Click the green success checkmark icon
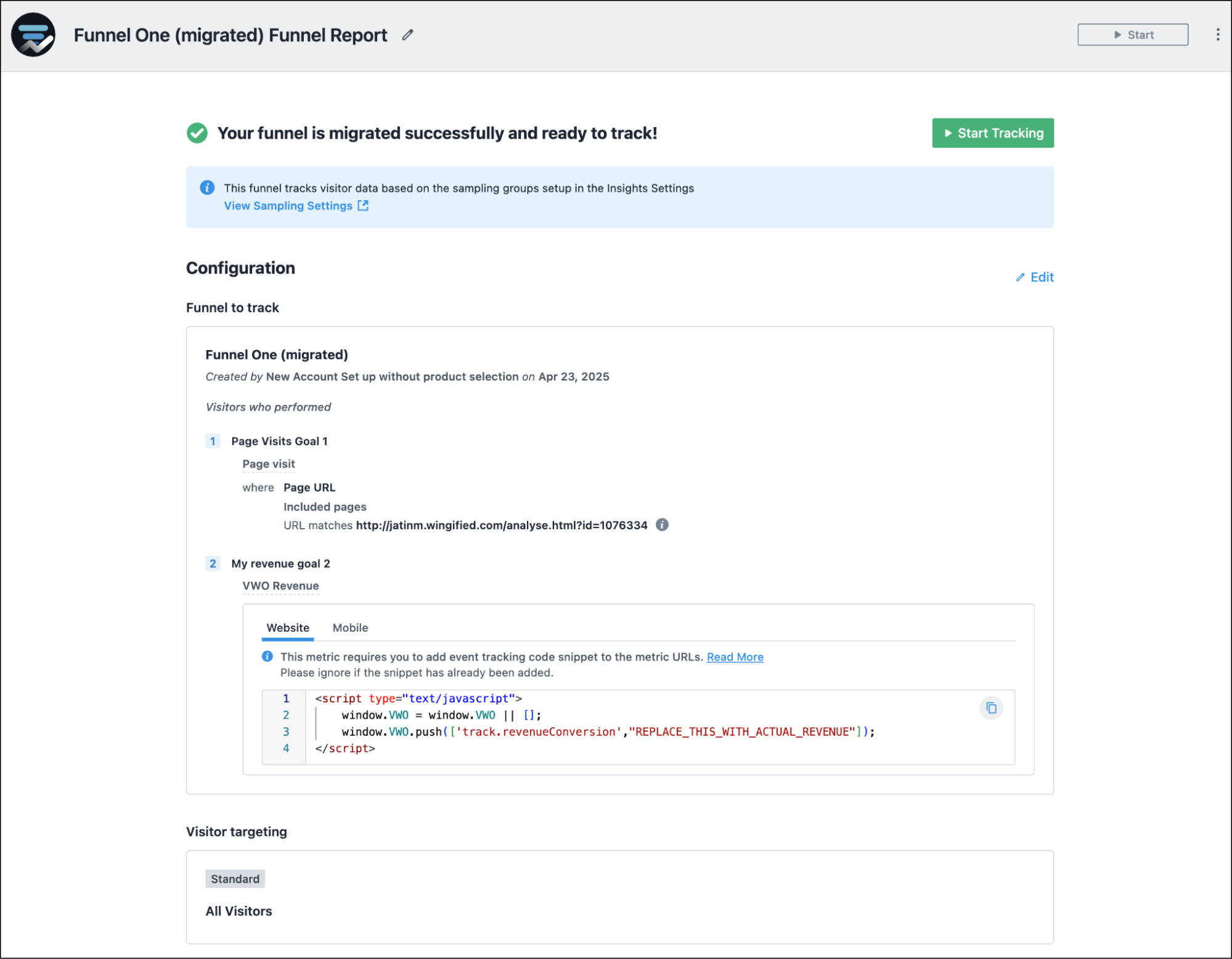1232x959 pixels. click(x=197, y=133)
